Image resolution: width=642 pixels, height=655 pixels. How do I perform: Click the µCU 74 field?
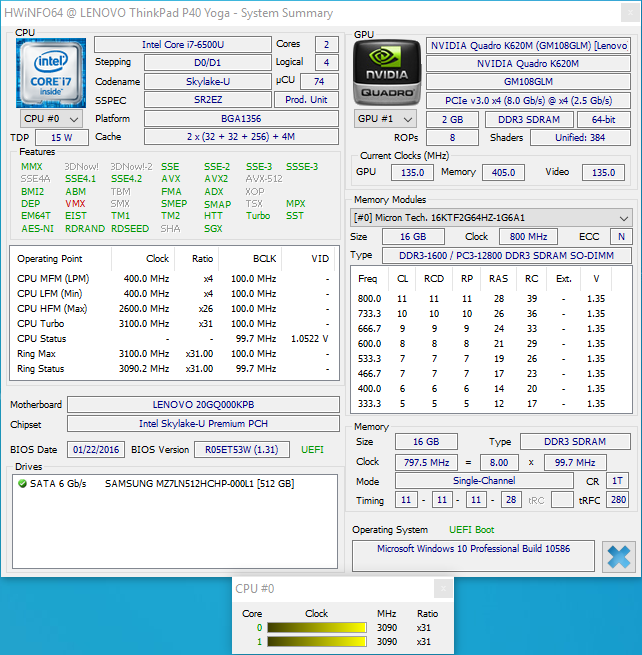pyautogui.click(x=319, y=81)
